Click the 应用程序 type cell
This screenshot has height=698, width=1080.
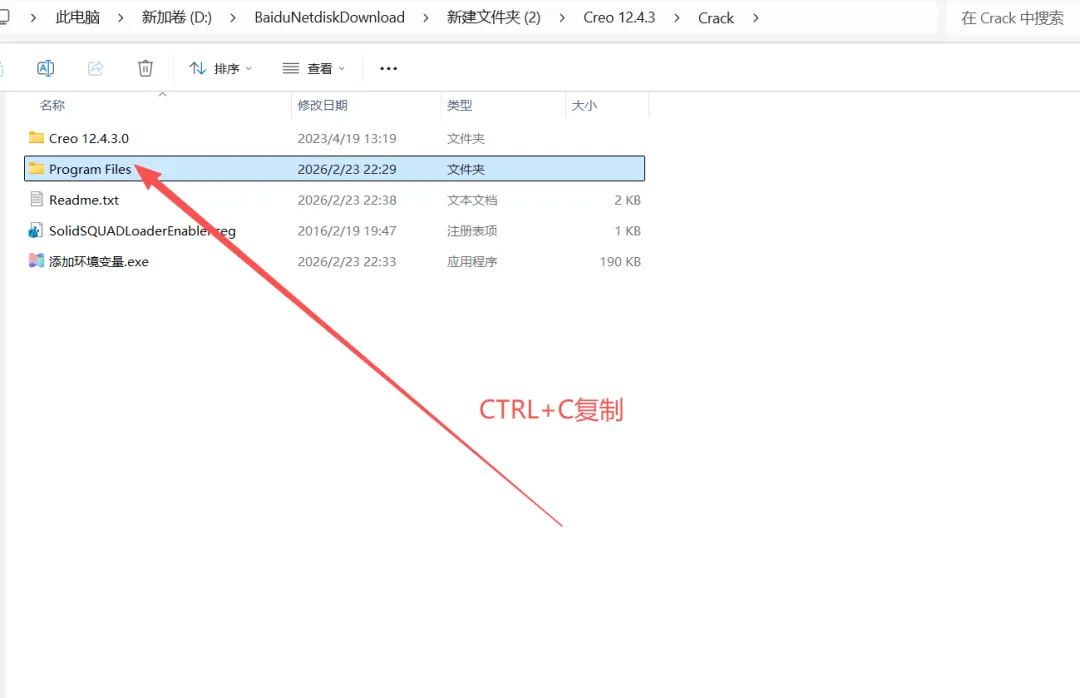point(472,262)
